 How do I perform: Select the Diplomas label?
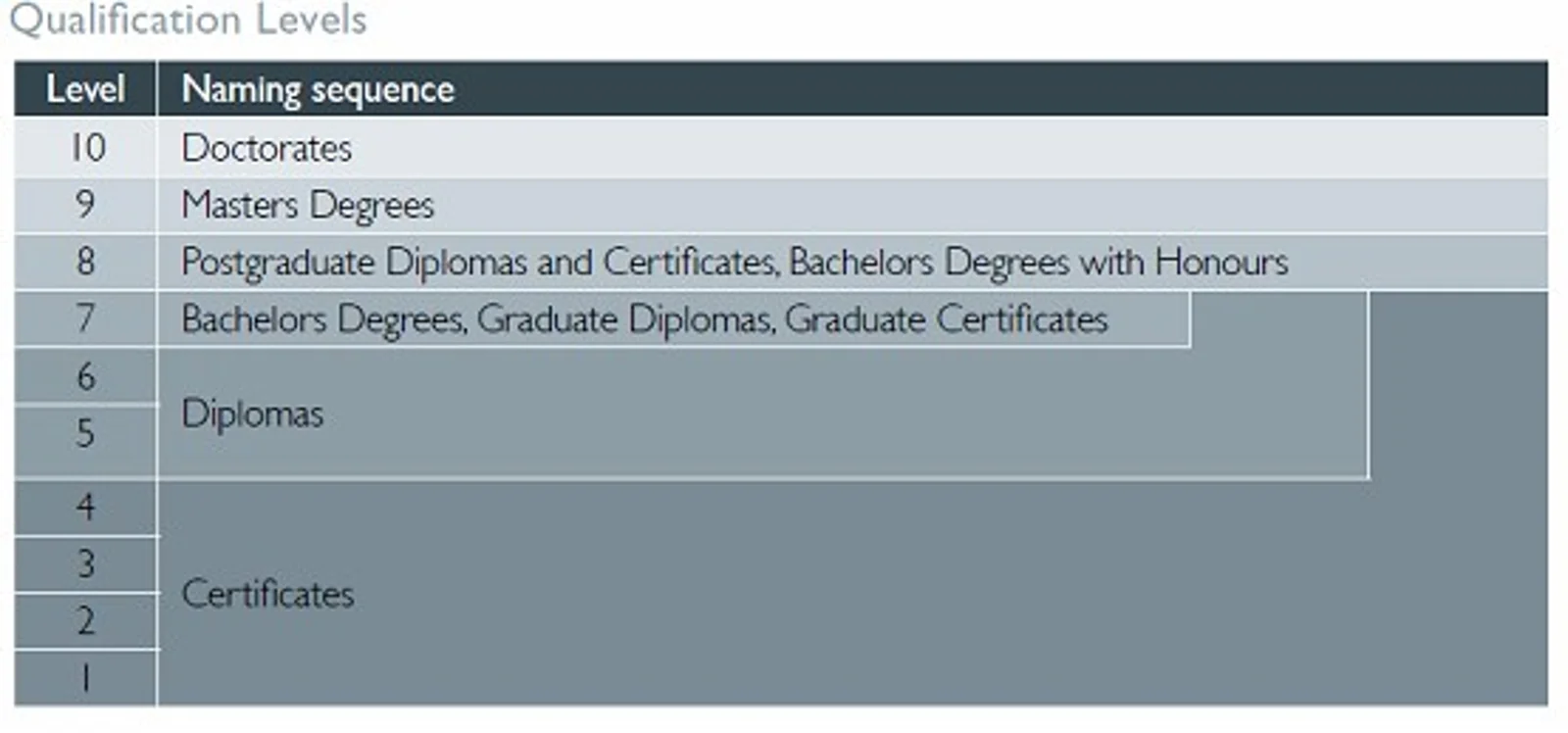[252, 414]
